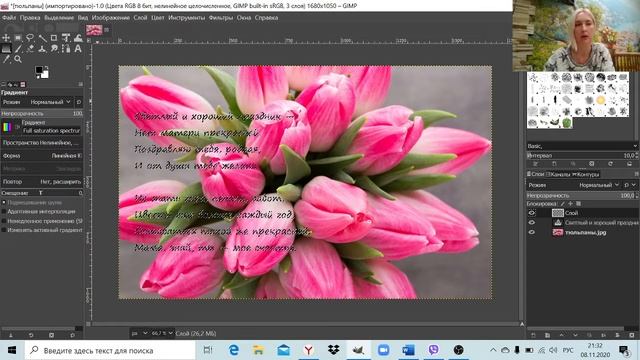Switch to the Paths tab
The image size is (640, 360).
585,174
